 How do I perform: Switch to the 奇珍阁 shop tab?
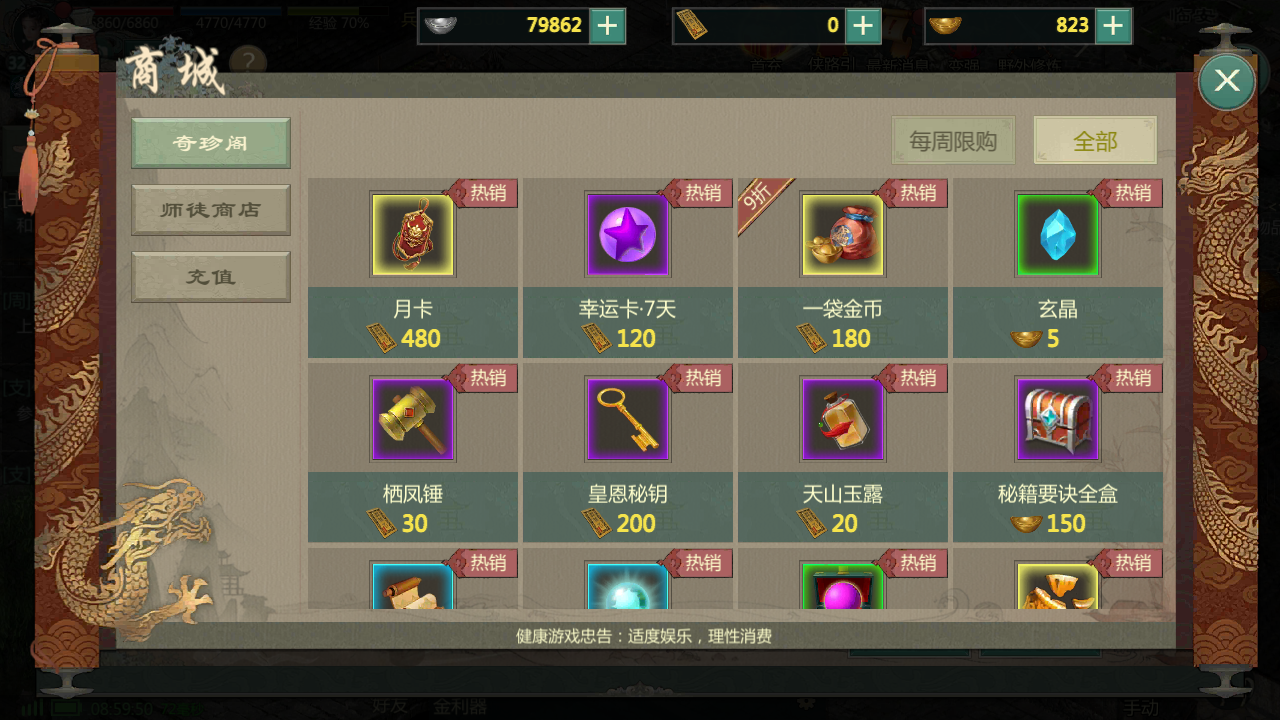pyautogui.click(x=211, y=143)
